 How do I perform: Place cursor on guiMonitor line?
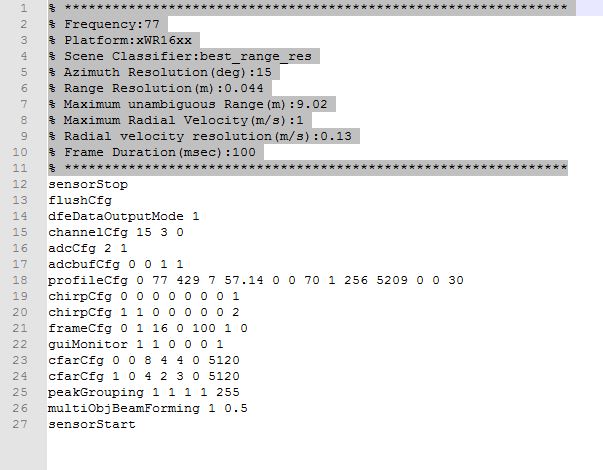(x=136, y=344)
